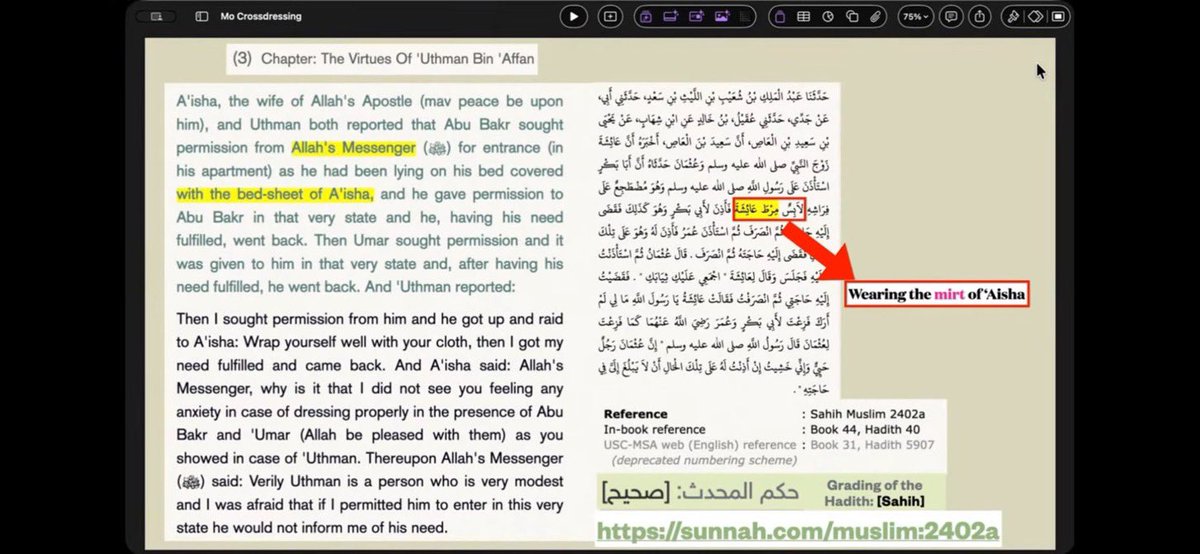Click the highlighted text Allah's Messenger
Viewport: 1200px width, 554px height.
[x=353, y=148]
